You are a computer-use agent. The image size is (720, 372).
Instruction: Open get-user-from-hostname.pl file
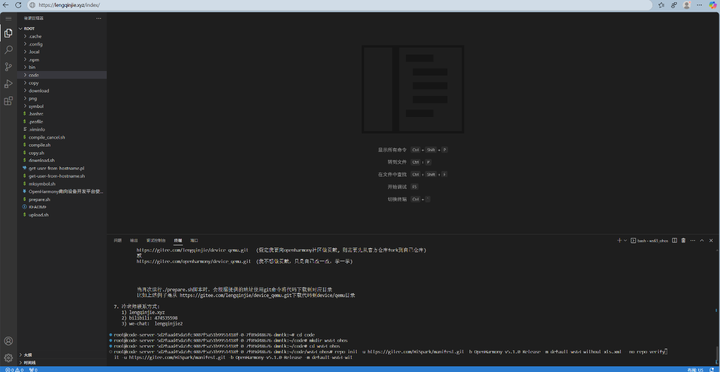tap(62, 168)
